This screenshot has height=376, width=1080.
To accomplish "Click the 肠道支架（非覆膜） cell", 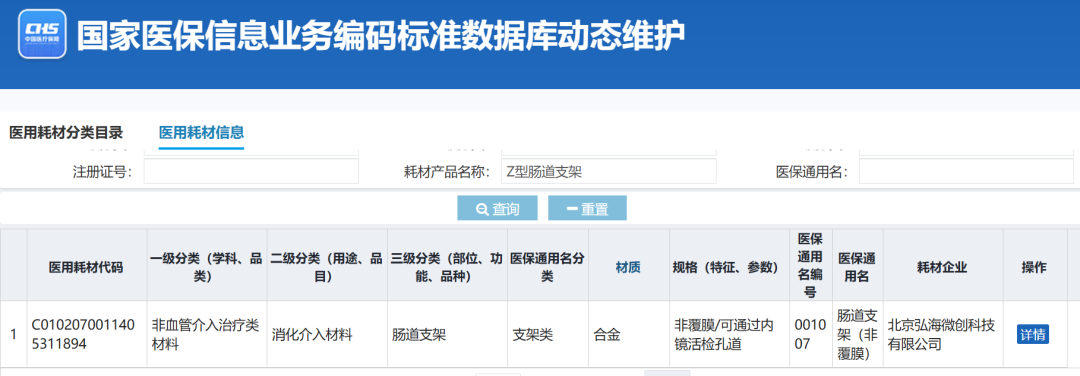I will click(858, 335).
